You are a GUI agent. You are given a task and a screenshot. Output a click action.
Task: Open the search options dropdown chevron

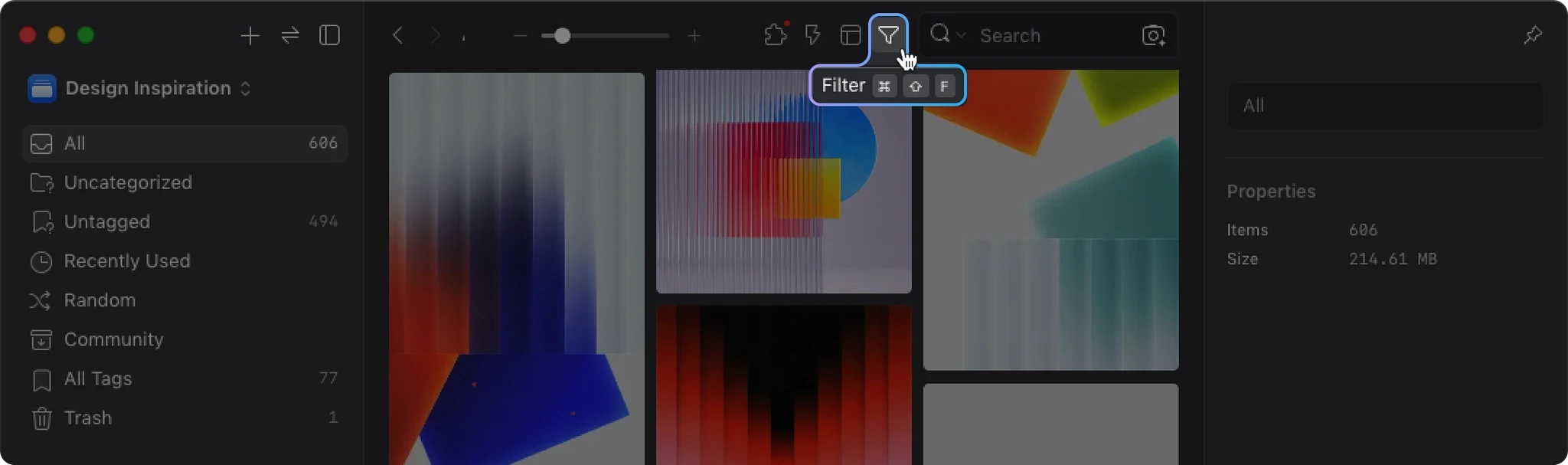tap(961, 35)
